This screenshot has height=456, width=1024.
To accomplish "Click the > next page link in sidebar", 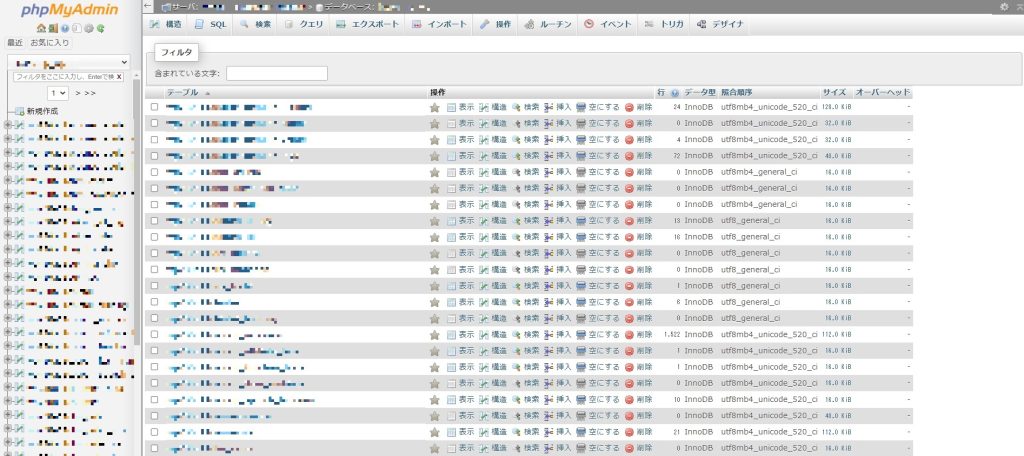I will click(x=78, y=93).
